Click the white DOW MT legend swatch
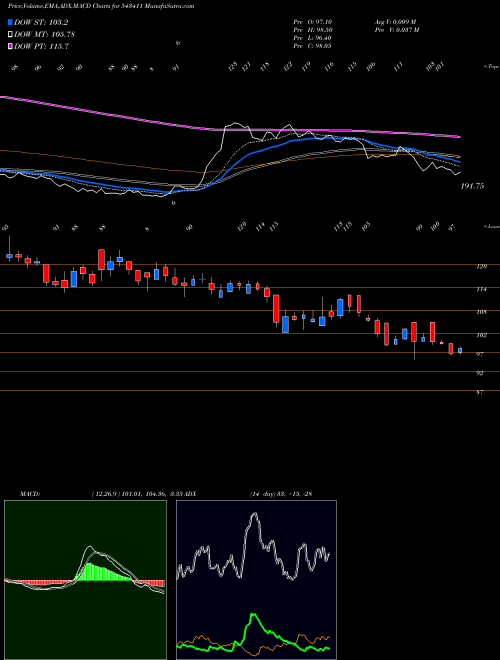The image size is (500, 660). [x=11, y=35]
